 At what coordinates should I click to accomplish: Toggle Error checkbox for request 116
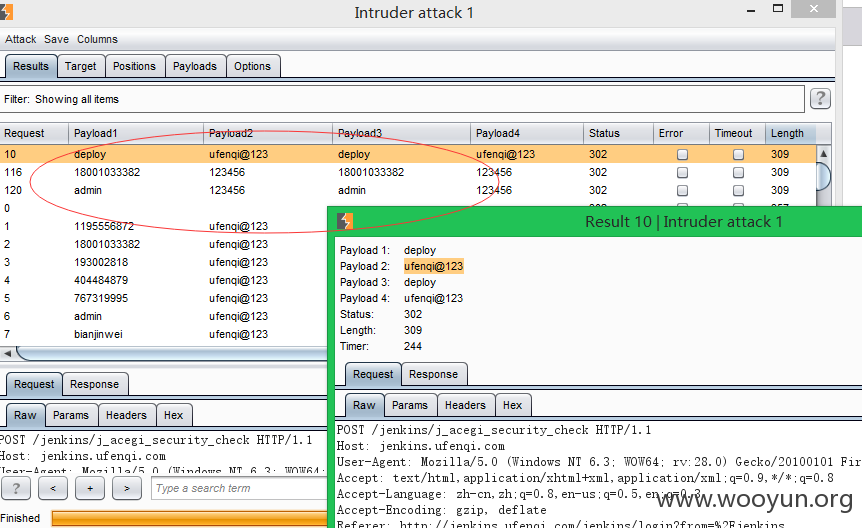[682, 173]
